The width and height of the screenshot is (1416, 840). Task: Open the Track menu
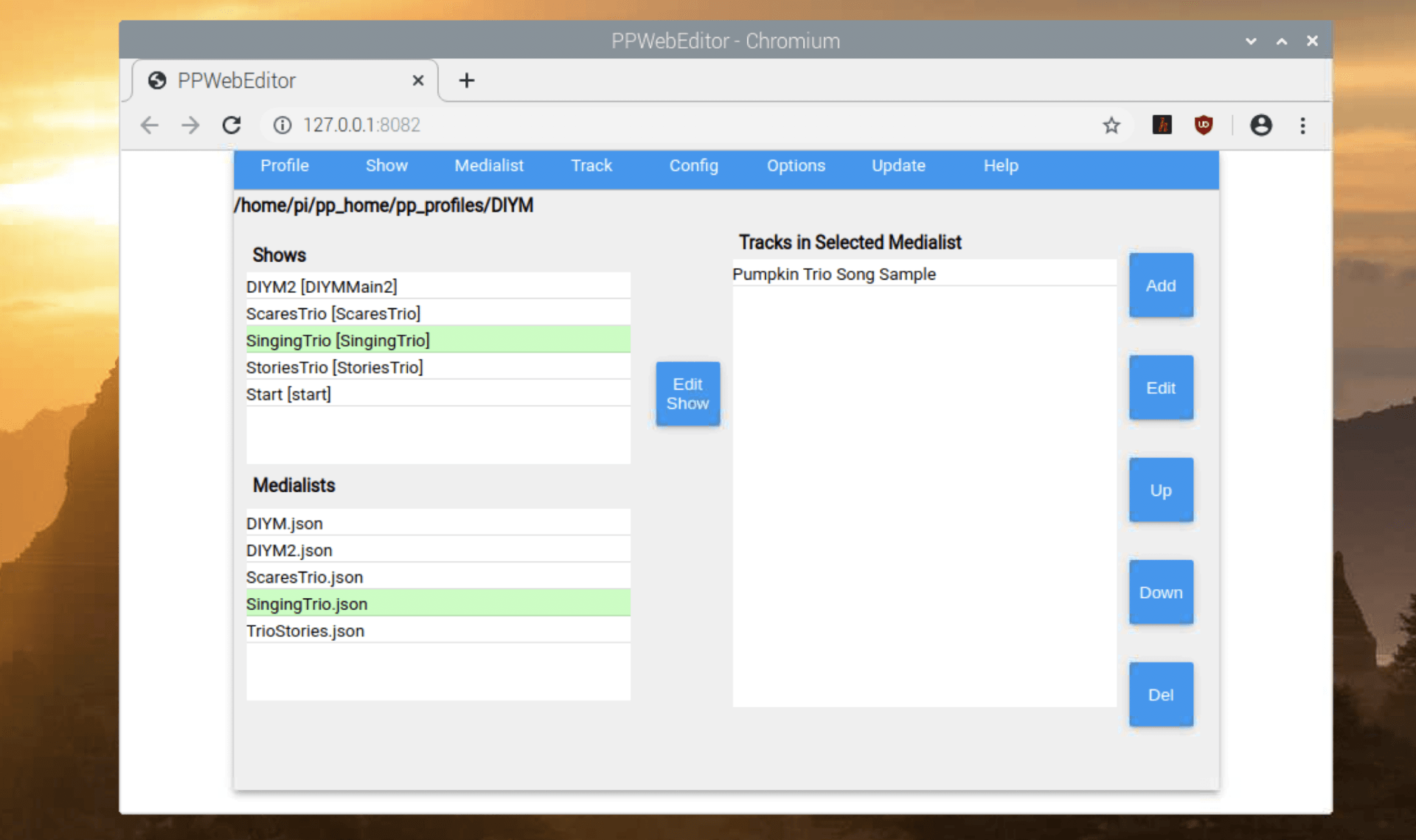pyautogui.click(x=591, y=166)
